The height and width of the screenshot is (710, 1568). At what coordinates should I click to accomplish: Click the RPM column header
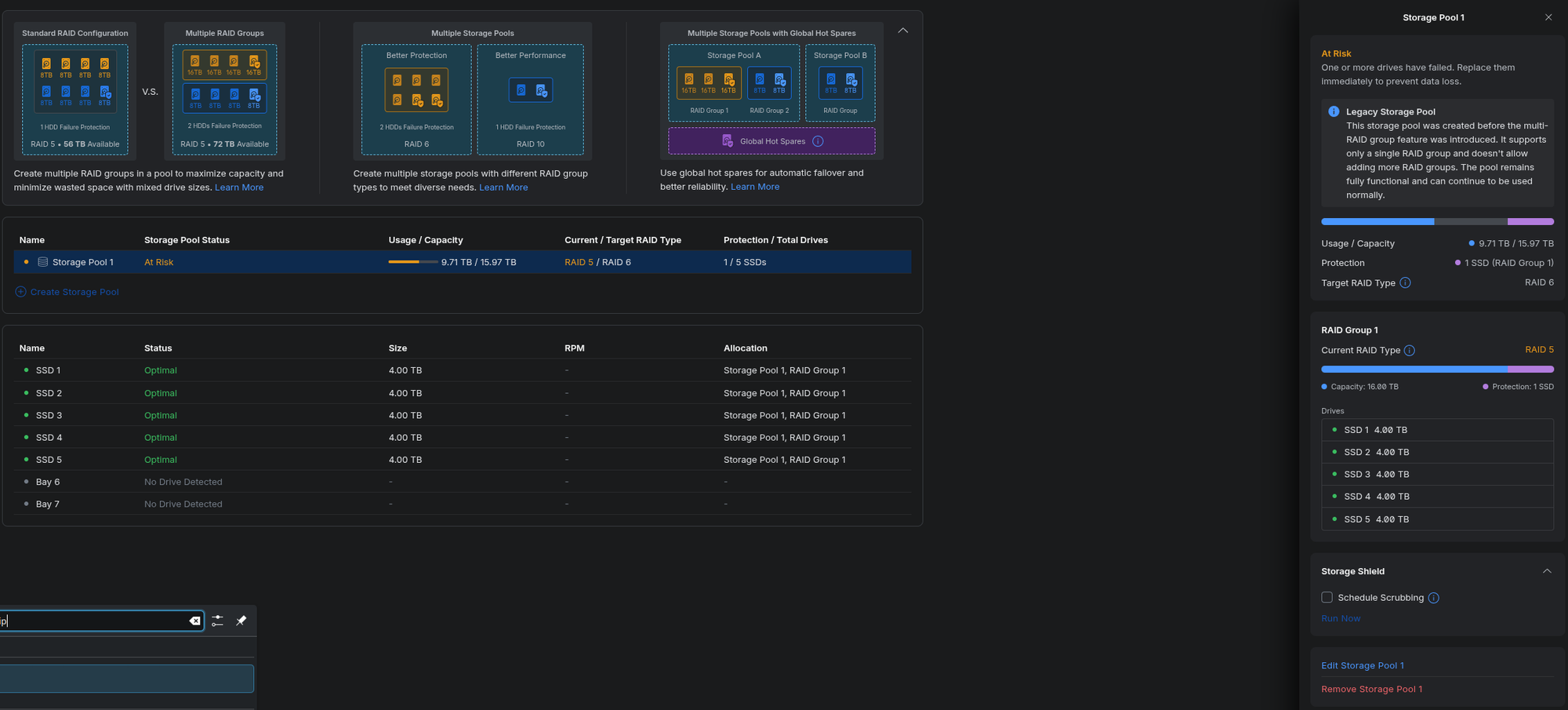[x=574, y=348]
